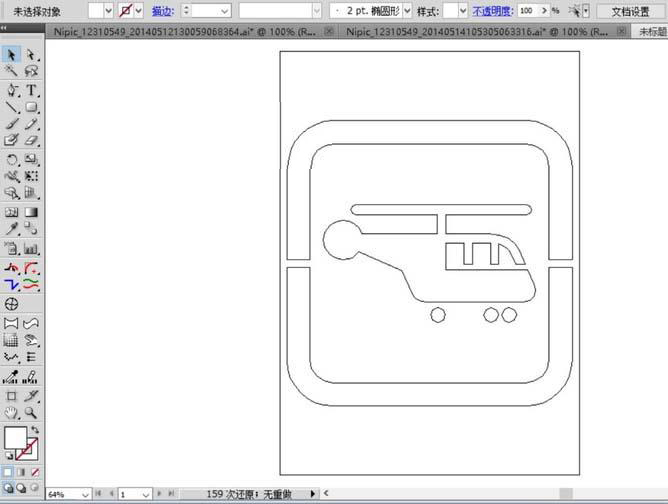
Task: Open the stroke weight dropdown
Action: point(224,11)
